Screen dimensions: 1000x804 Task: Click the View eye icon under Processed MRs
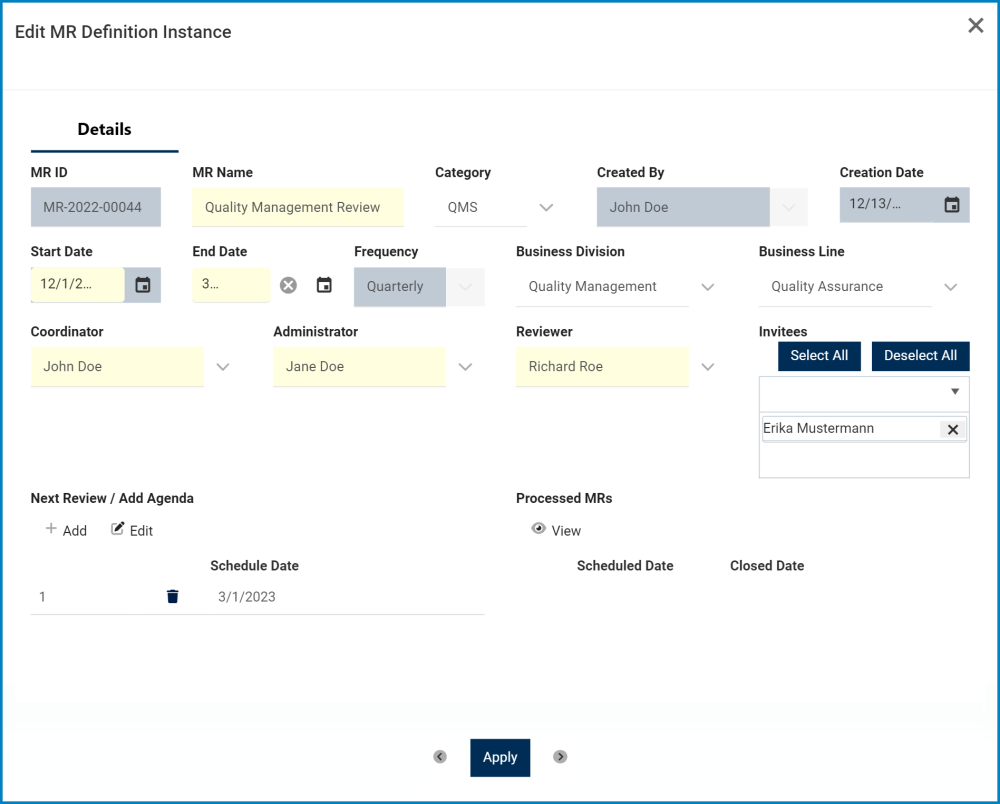(x=539, y=529)
